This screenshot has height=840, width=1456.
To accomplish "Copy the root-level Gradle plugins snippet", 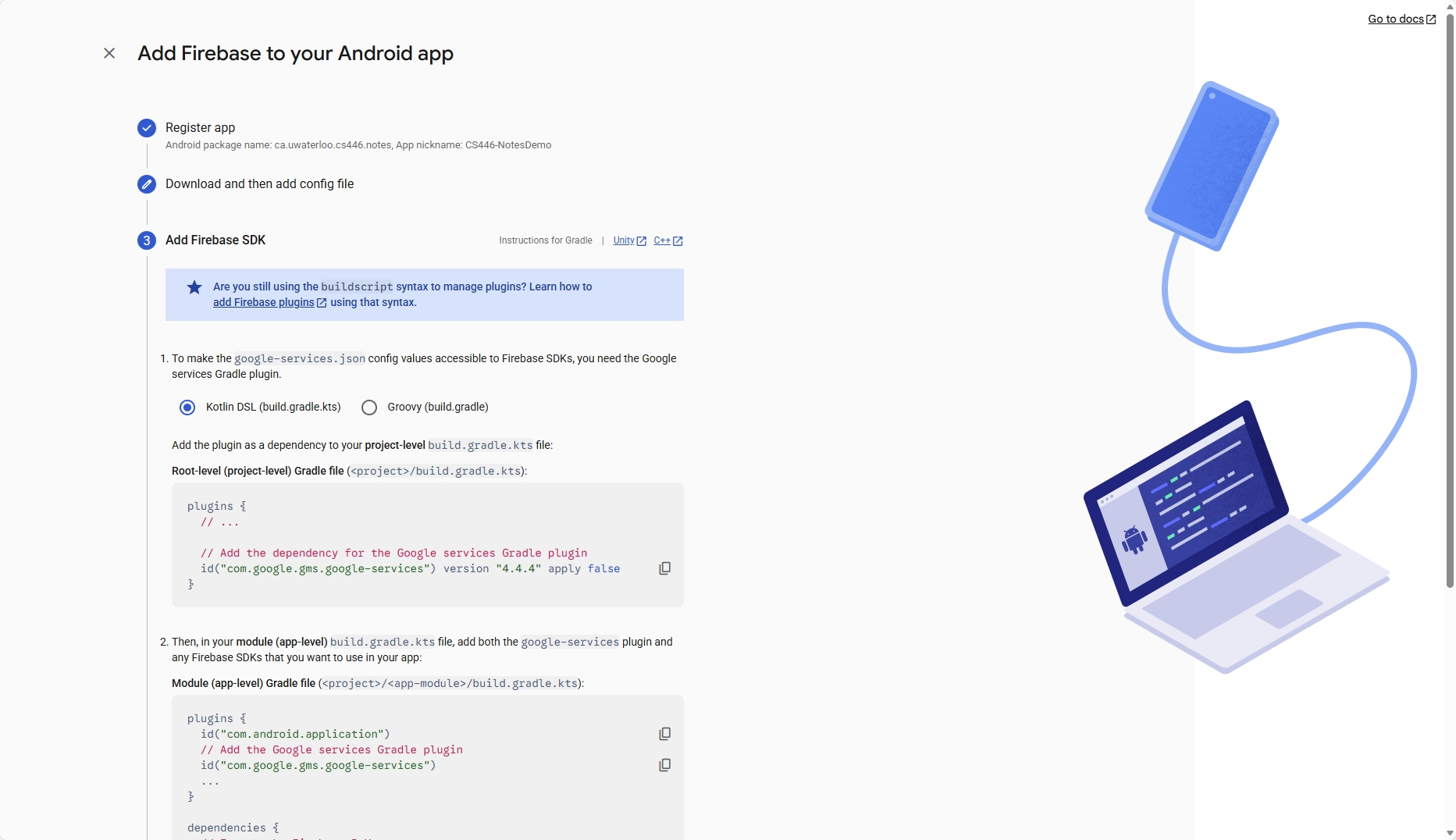I will pos(664,568).
